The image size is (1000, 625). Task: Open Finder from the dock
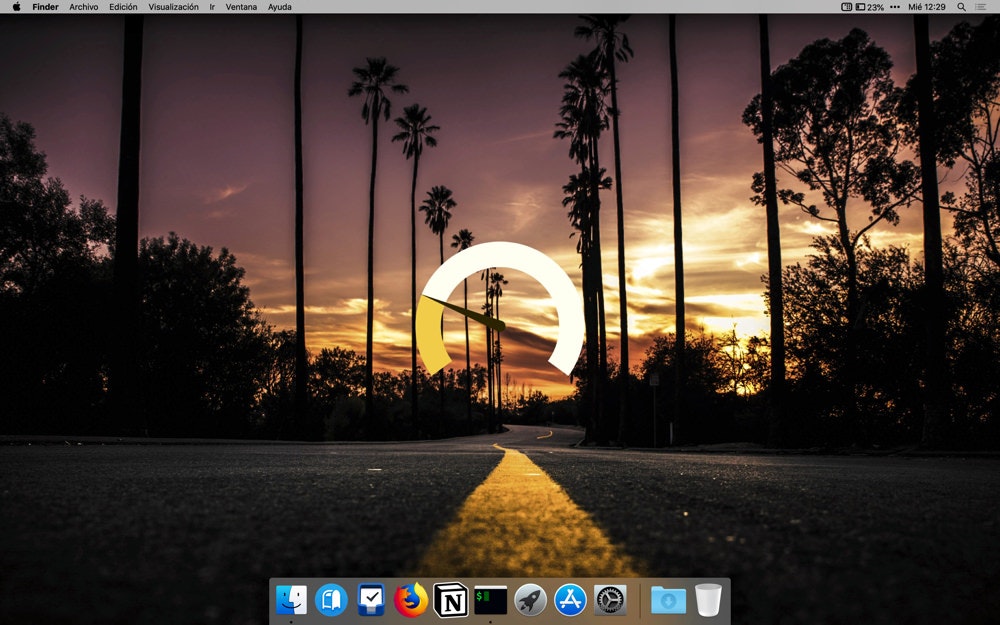click(291, 600)
